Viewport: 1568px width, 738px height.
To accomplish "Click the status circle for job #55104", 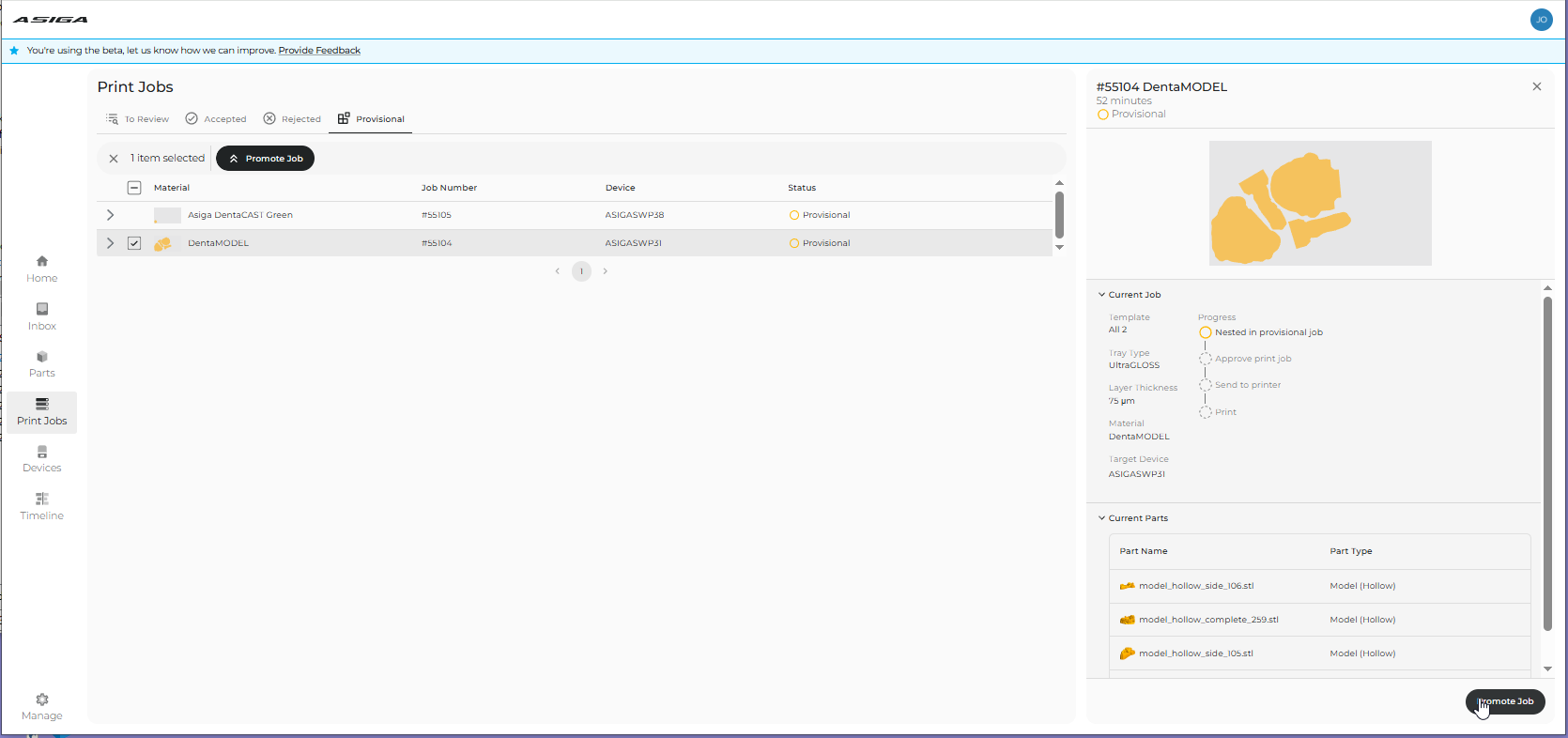I will pyautogui.click(x=794, y=243).
